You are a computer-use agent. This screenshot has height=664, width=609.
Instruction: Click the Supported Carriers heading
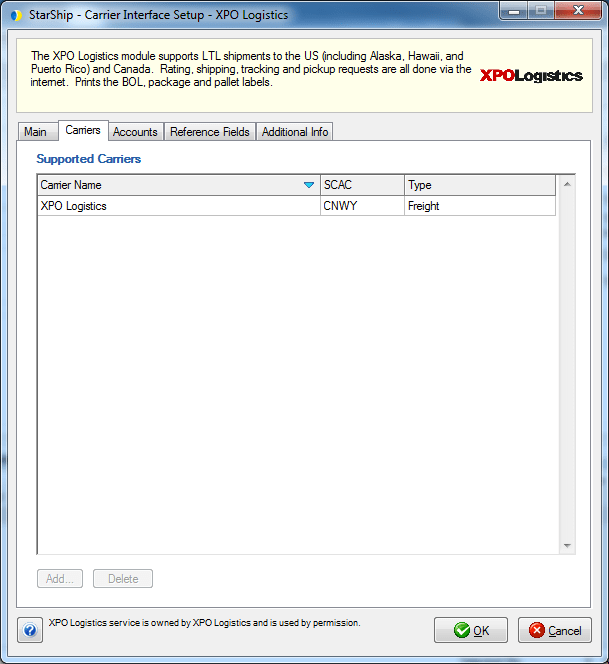tap(89, 159)
